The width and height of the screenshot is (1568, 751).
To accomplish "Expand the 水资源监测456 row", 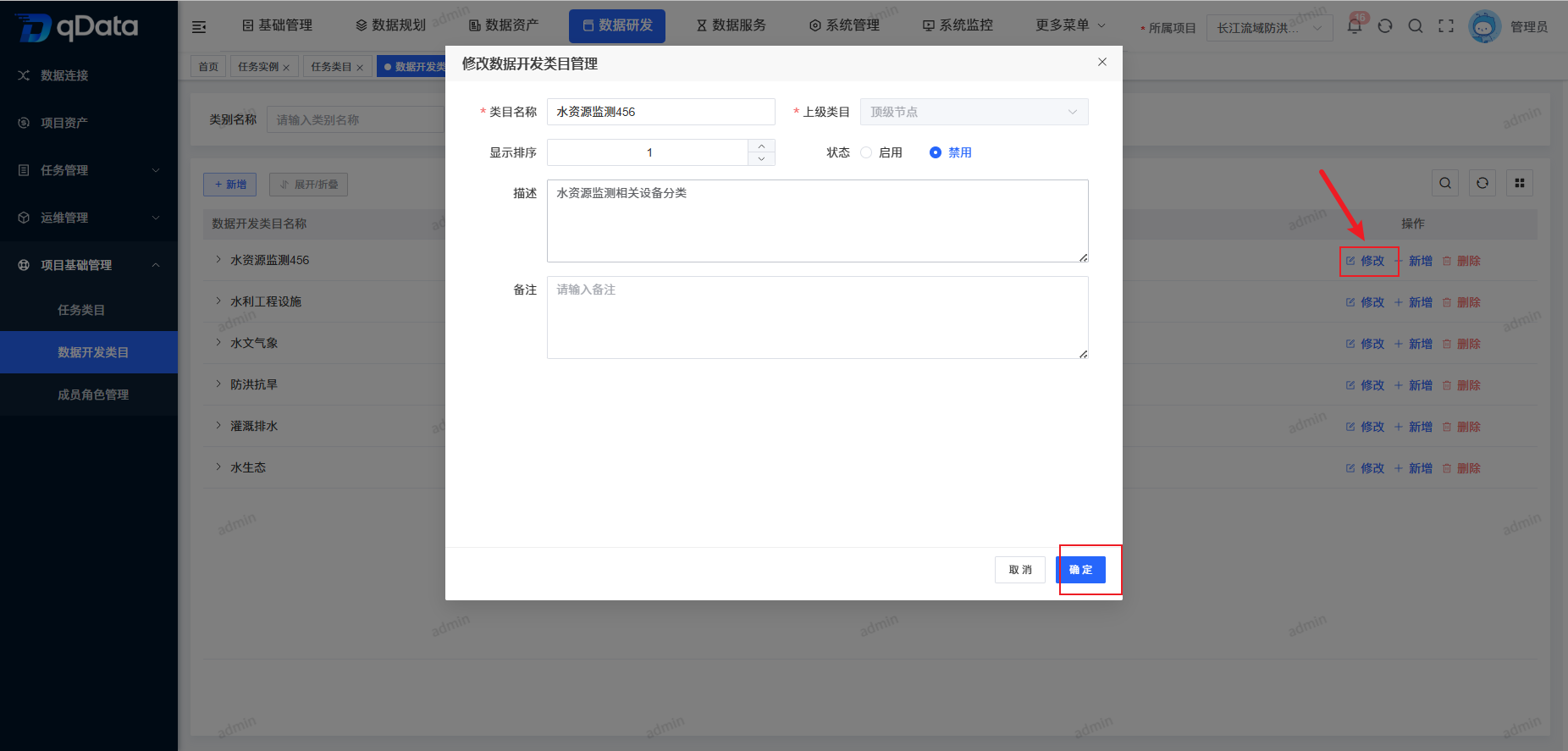I will 218,260.
